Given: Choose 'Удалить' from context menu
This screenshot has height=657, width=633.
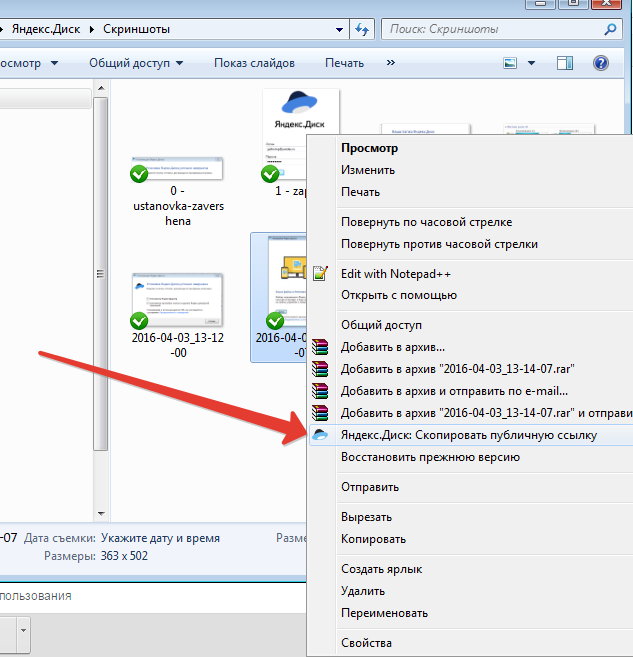Looking at the screenshot, I should coord(471,591).
